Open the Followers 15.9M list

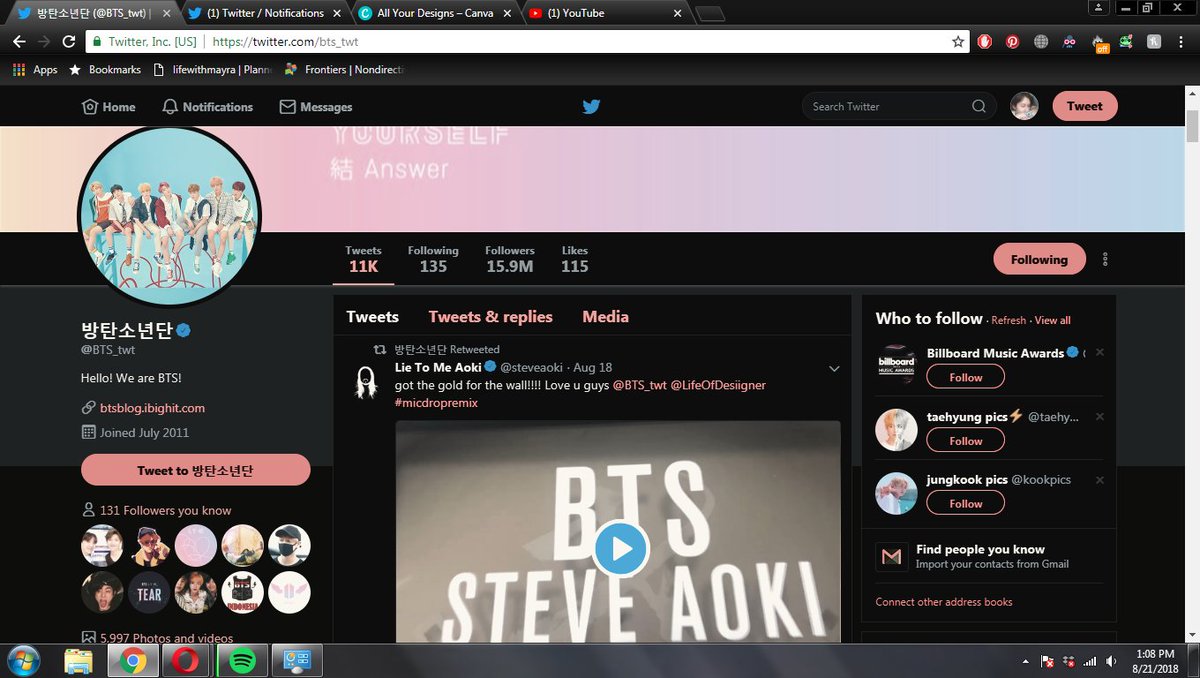tap(510, 259)
